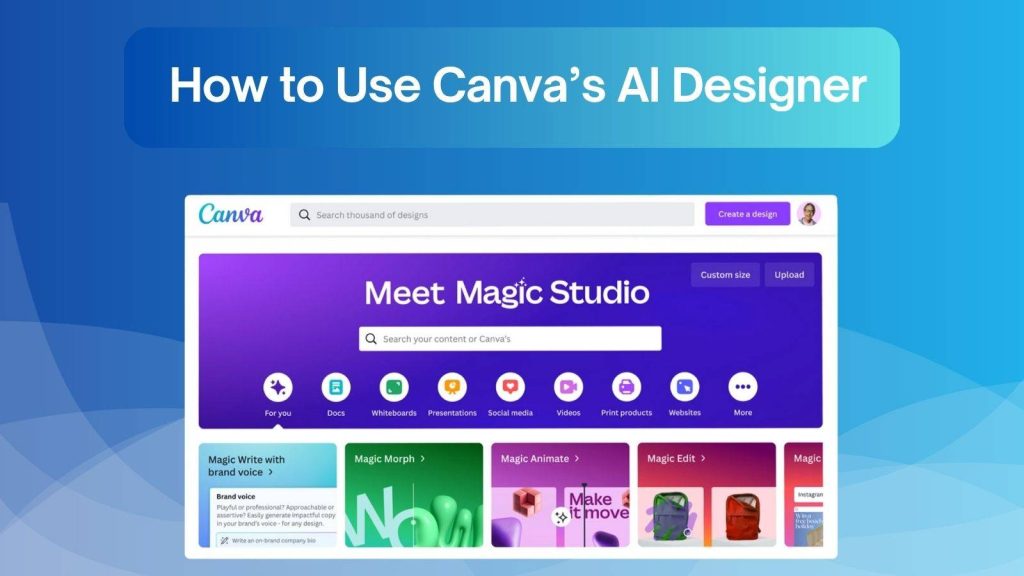Select the Social media icon
The height and width of the screenshot is (576, 1024).
point(511,385)
